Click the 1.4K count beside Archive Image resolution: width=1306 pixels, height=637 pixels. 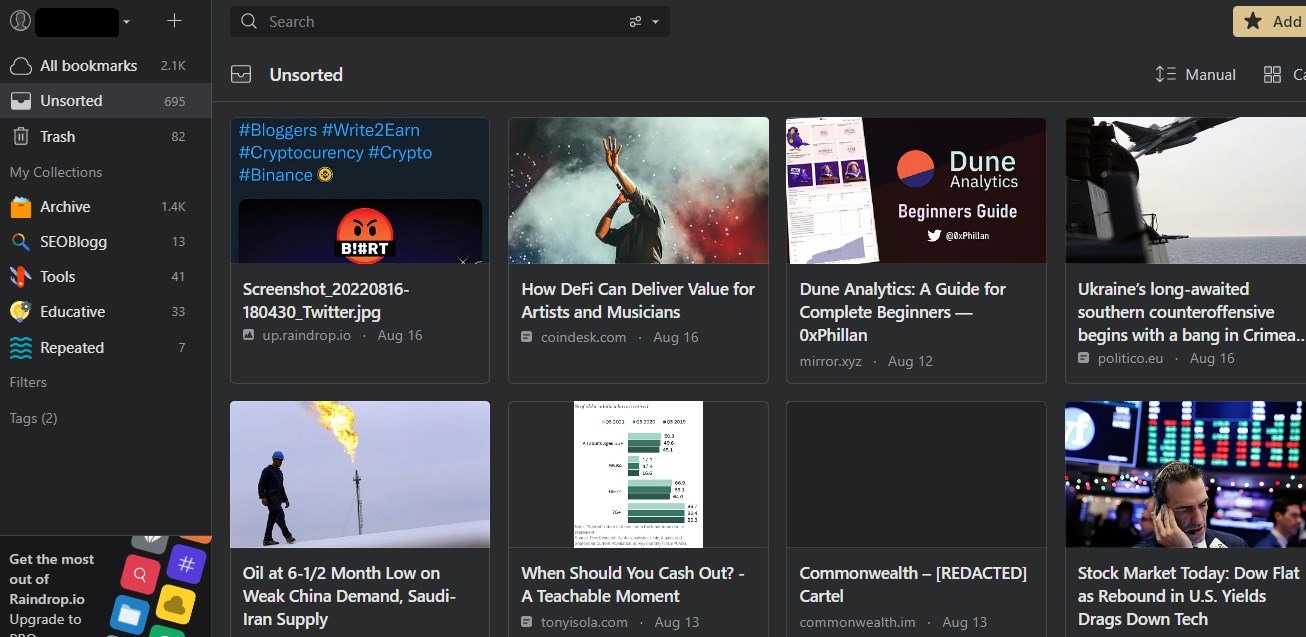click(x=173, y=207)
